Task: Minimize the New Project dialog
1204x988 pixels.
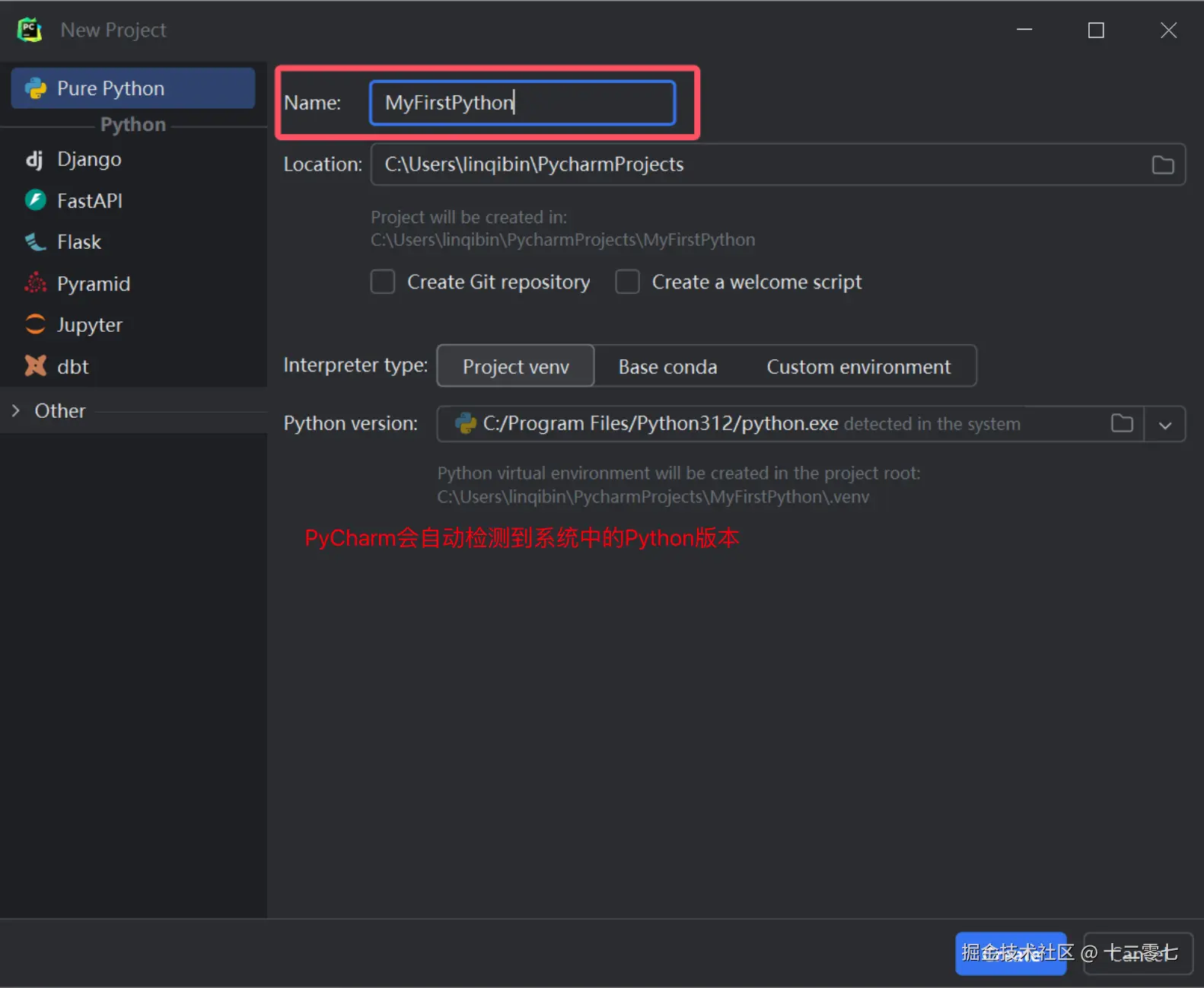Action: 1024,30
